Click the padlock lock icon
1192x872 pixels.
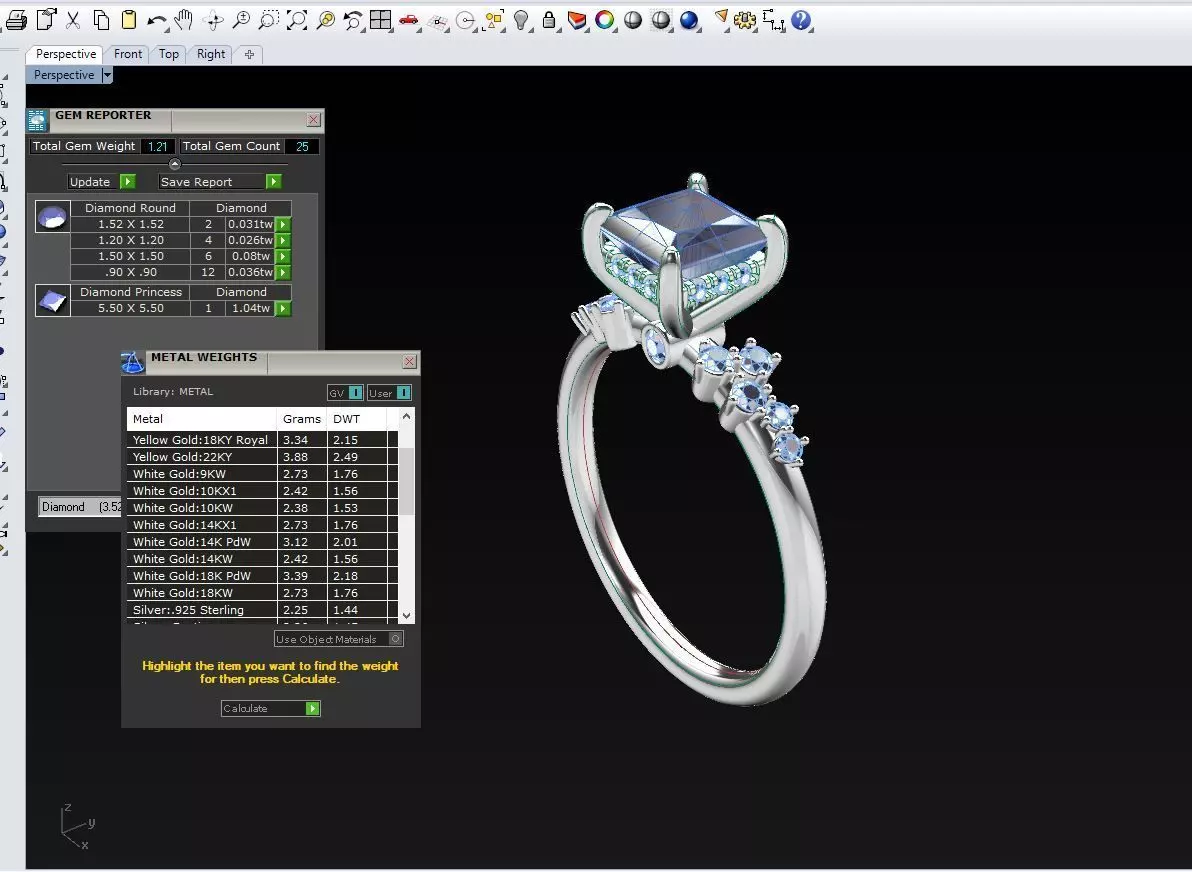pyautogui.click(x=549, y=20)
